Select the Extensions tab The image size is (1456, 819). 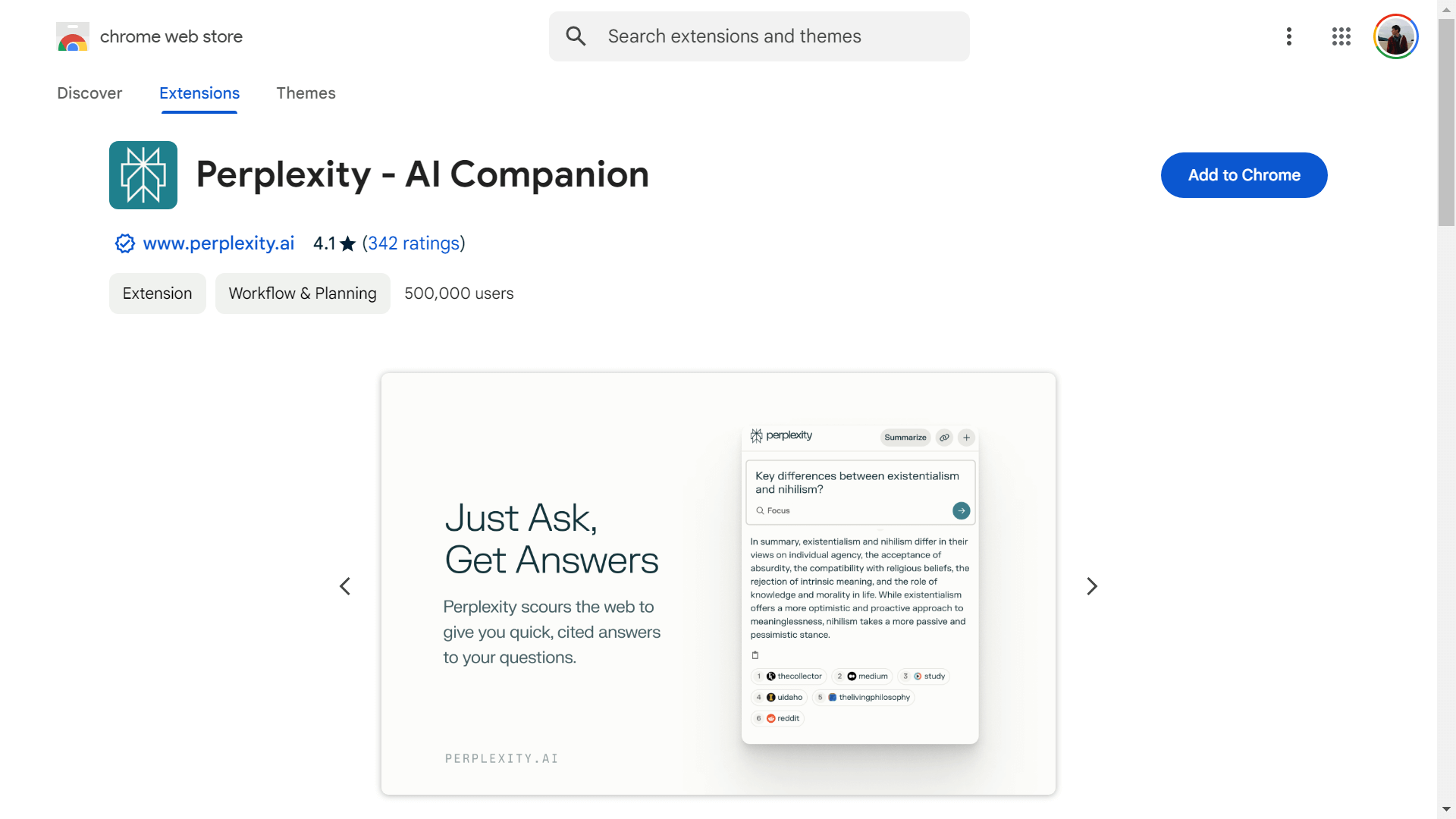pyautogui.click(x=199, y=93)
